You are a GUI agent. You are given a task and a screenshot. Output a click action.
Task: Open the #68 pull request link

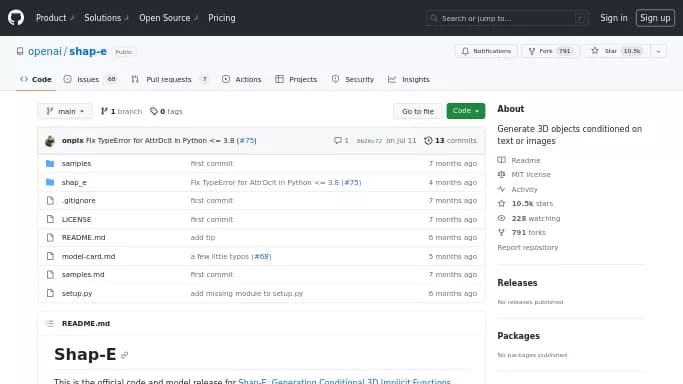click(x=262, y=256)
